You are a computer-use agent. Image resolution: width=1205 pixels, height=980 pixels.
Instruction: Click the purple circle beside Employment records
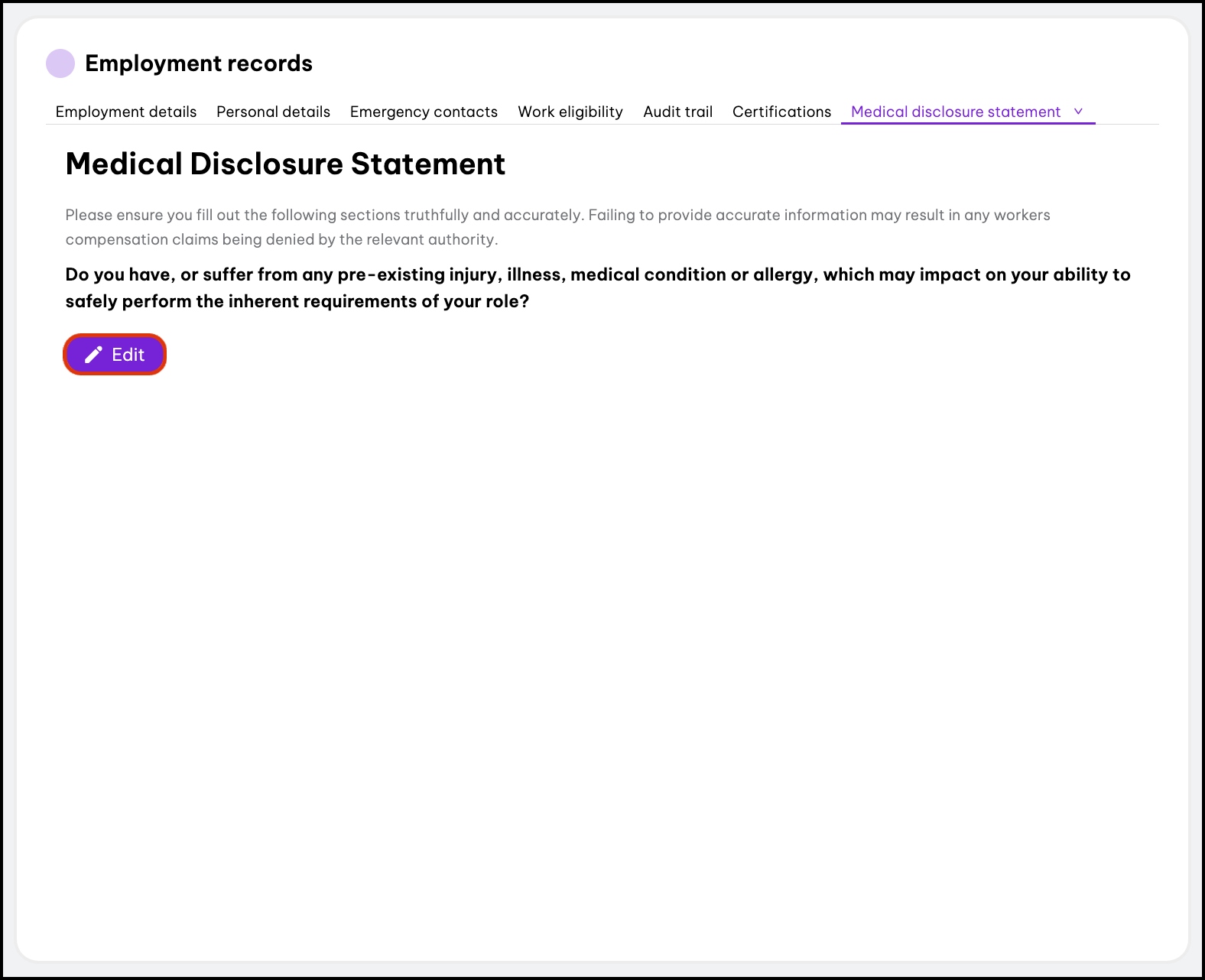(60, 63)
